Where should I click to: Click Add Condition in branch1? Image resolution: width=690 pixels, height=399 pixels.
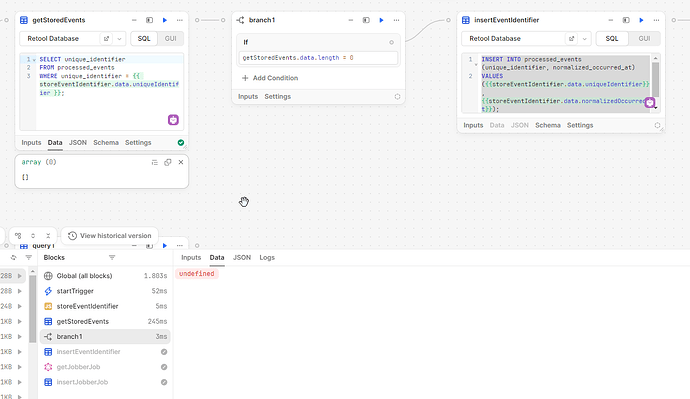pyautogui.click(x=270, y=78)
